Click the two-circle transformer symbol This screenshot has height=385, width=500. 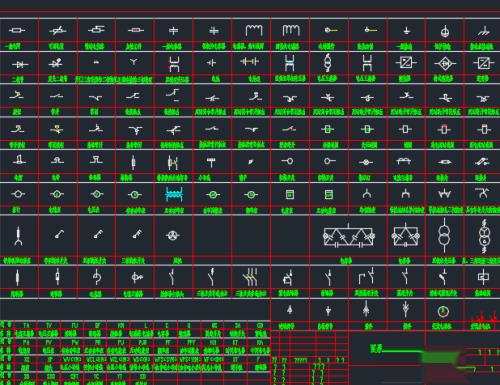[444, 236]
